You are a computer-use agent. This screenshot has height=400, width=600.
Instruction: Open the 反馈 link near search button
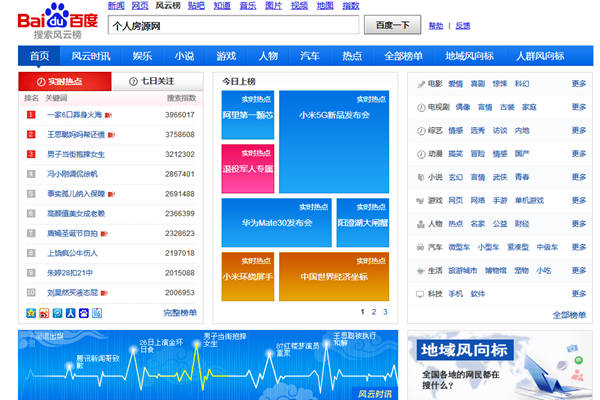click(463, 26)
